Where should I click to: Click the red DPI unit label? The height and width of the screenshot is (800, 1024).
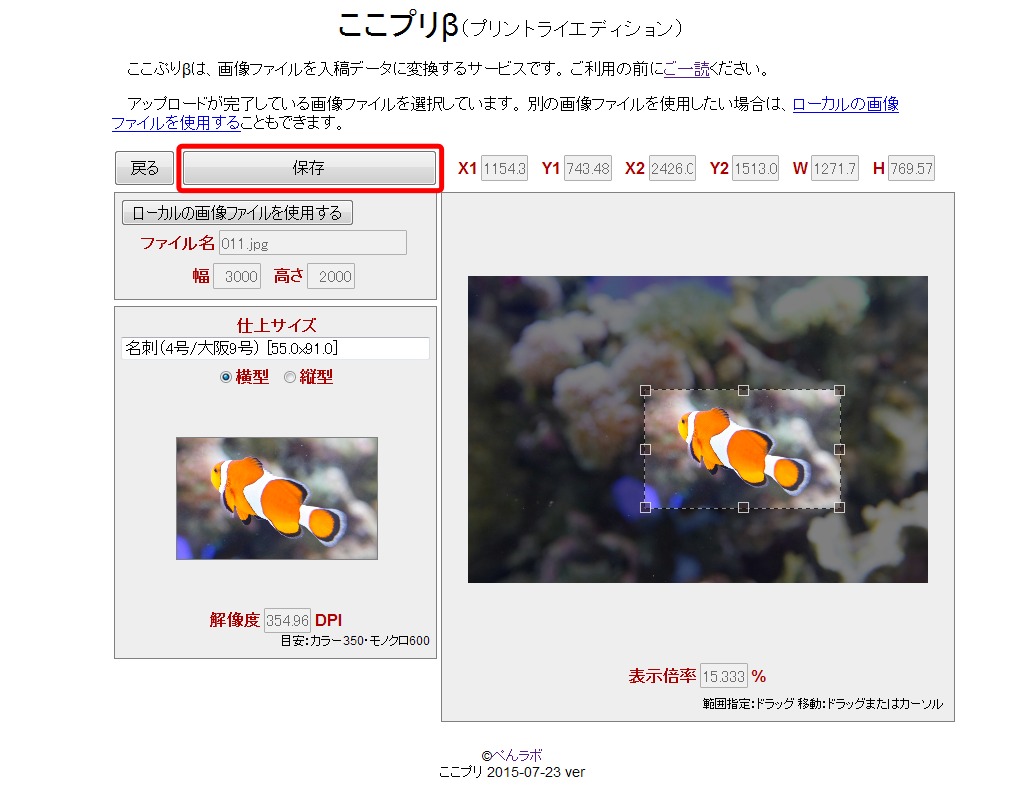coord(328,620)
